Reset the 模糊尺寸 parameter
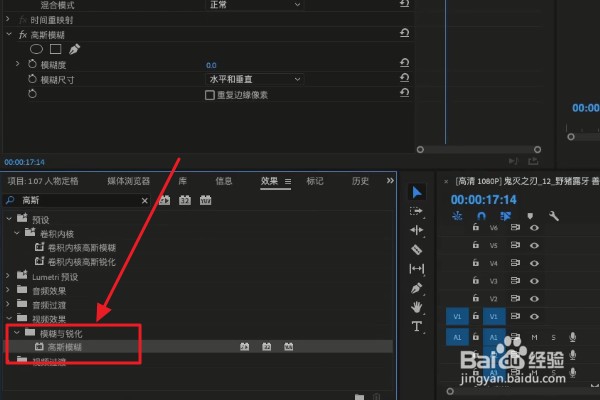 point(404,78)
